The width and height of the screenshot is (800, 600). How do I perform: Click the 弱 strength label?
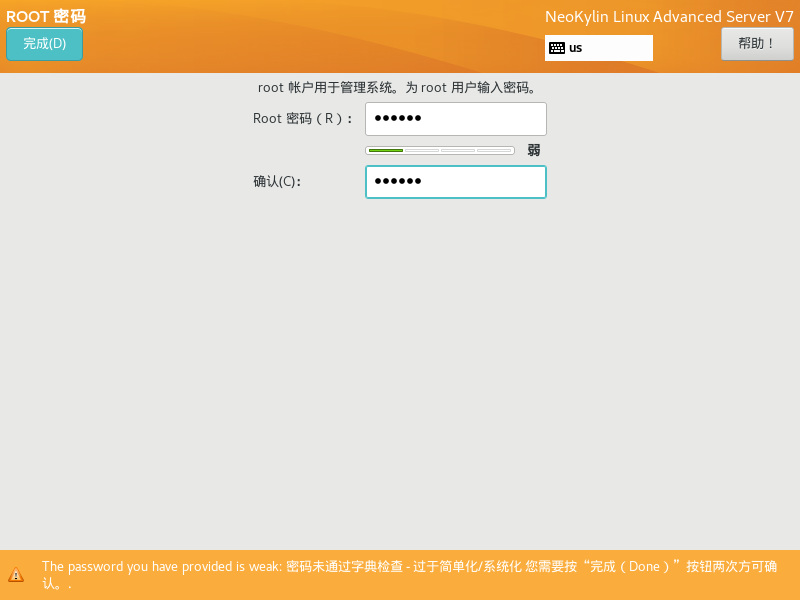(534, 150)
